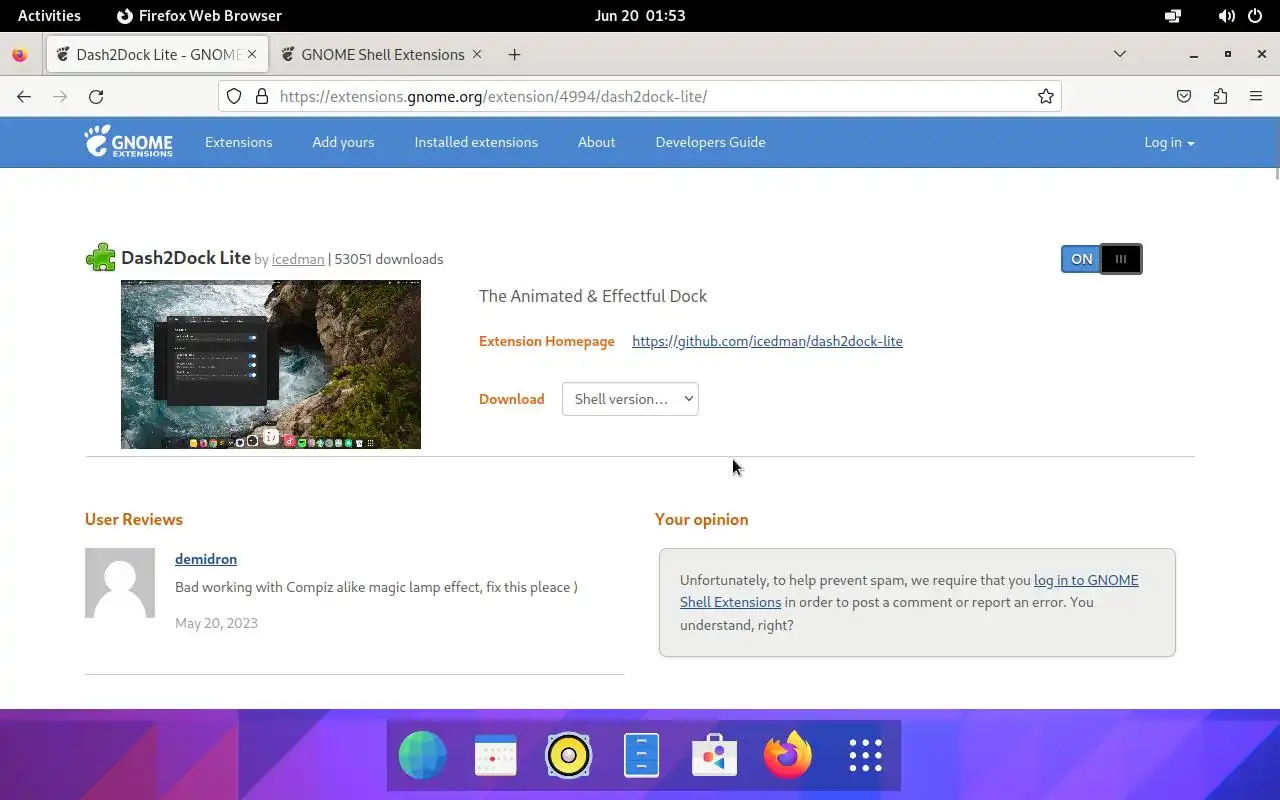Open the browser extensions puzzle icon
The image size is (1280, 800).
(x=1220, y=96)
